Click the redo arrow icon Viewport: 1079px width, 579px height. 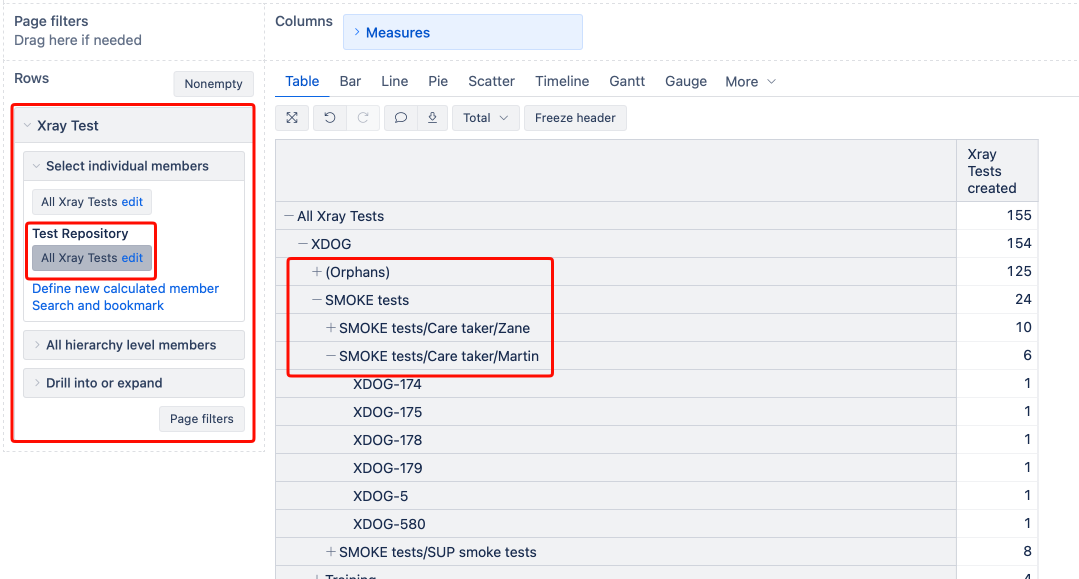coord(363,118)
